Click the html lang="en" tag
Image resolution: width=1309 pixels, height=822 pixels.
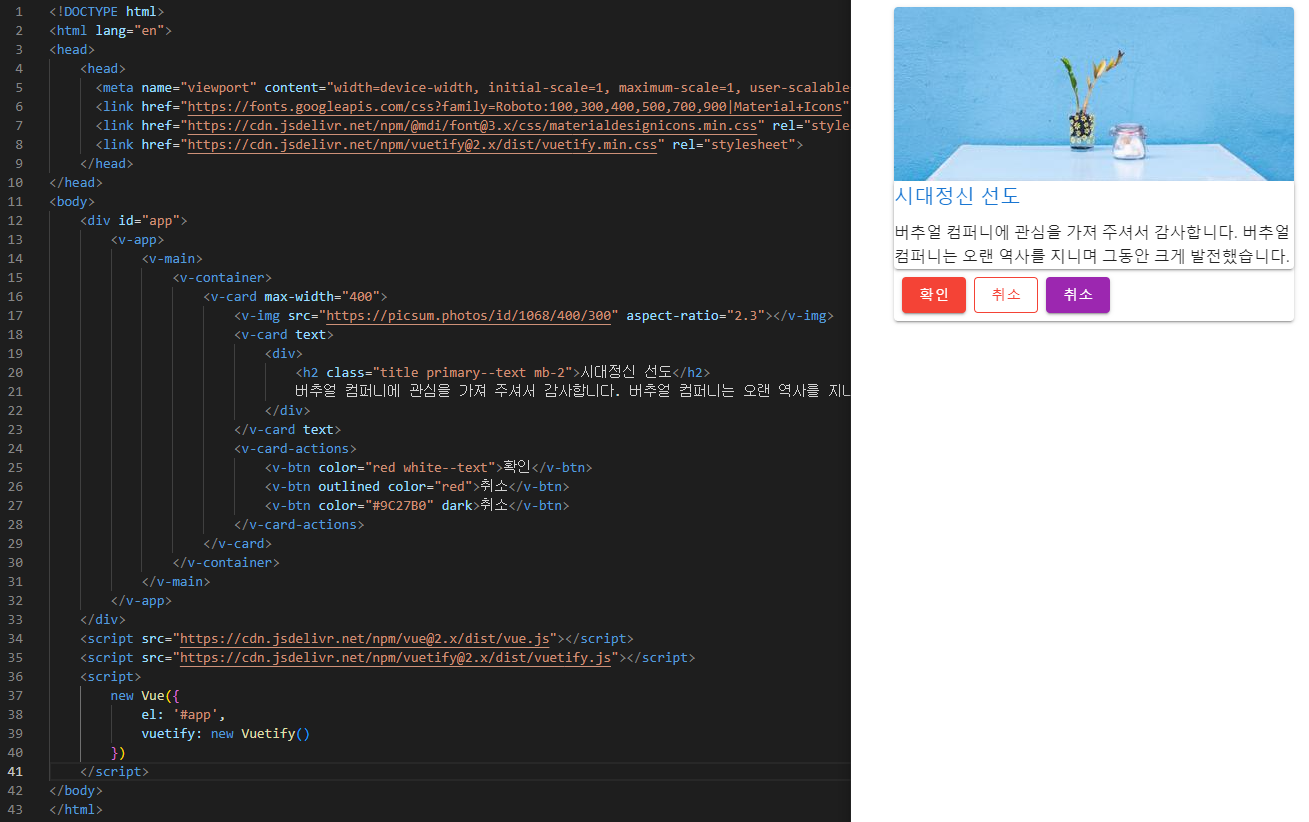tap(111, 30)
